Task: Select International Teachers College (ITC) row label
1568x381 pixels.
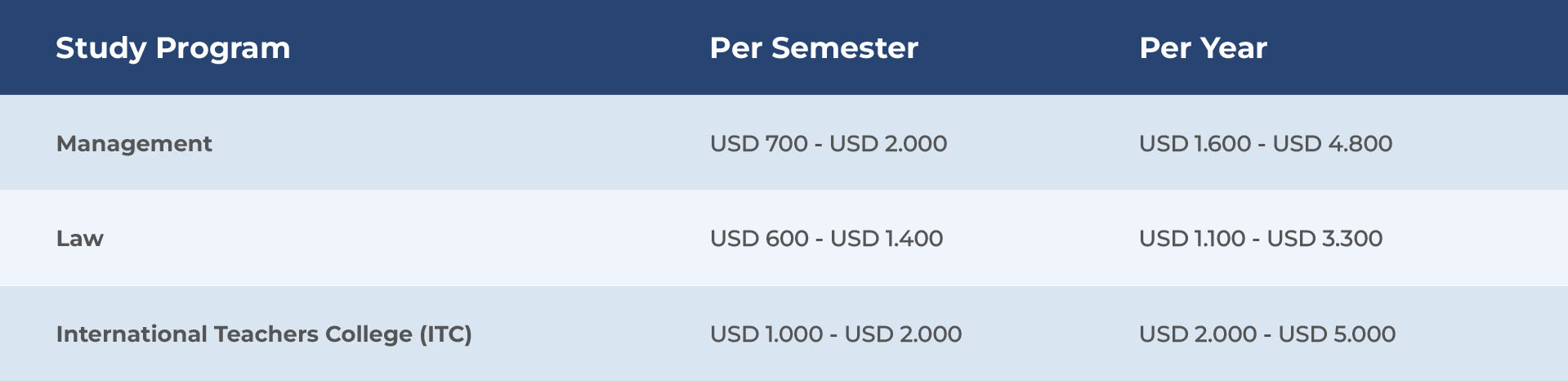Action: click(x=264, y=334)
